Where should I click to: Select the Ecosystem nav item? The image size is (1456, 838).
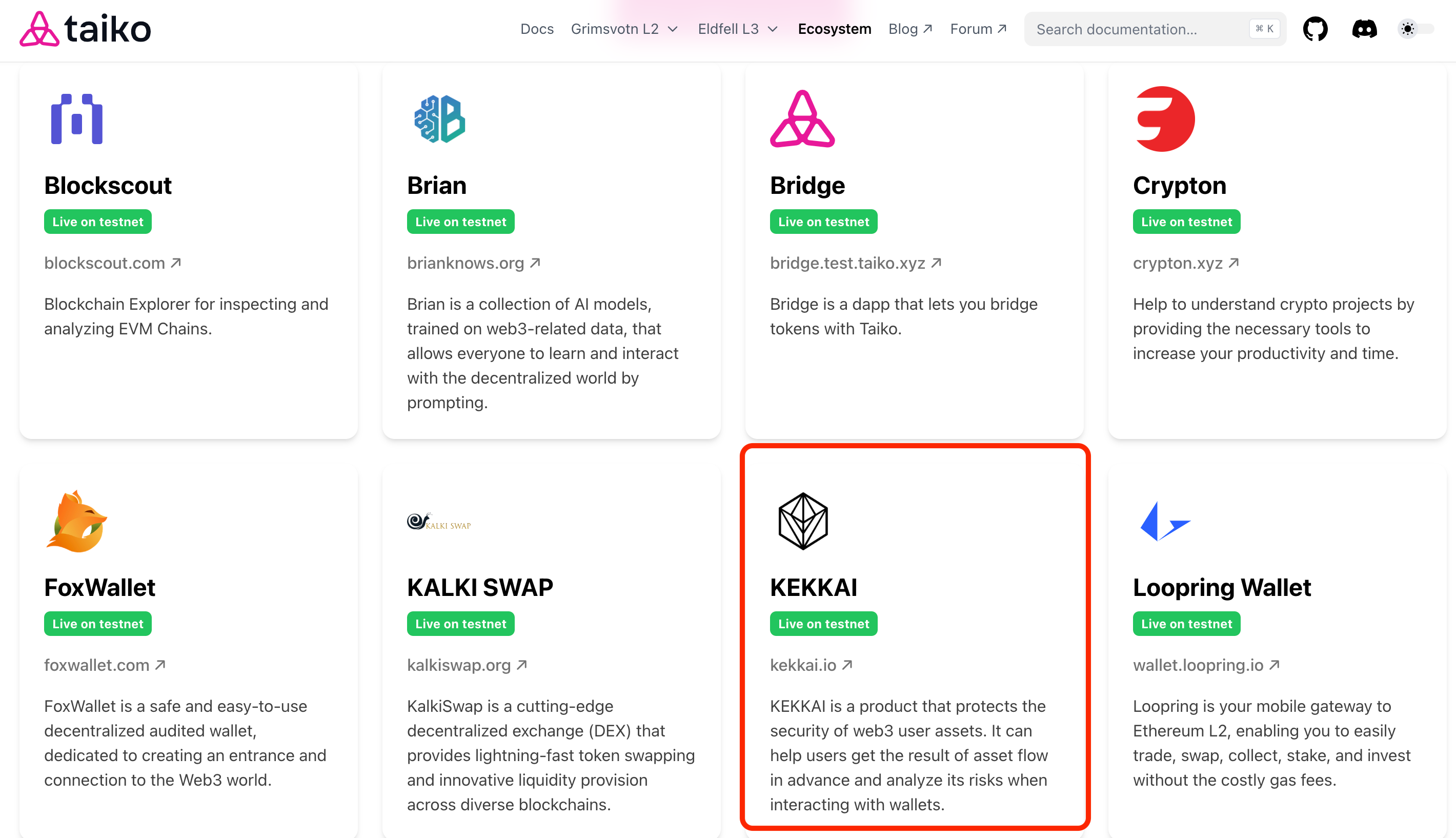coord(834,29)
